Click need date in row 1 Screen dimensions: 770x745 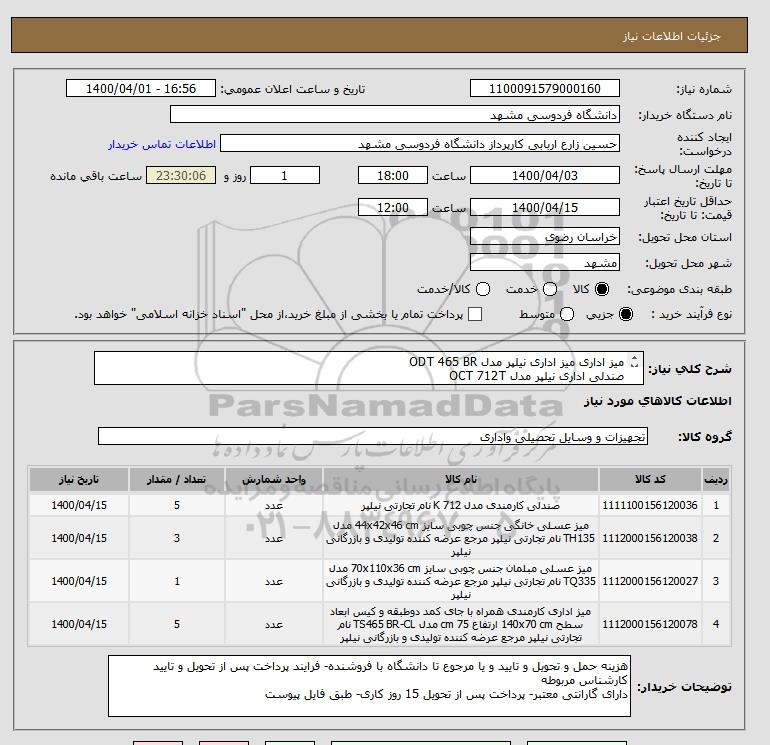pyautogui.click(x=79, y=505)
